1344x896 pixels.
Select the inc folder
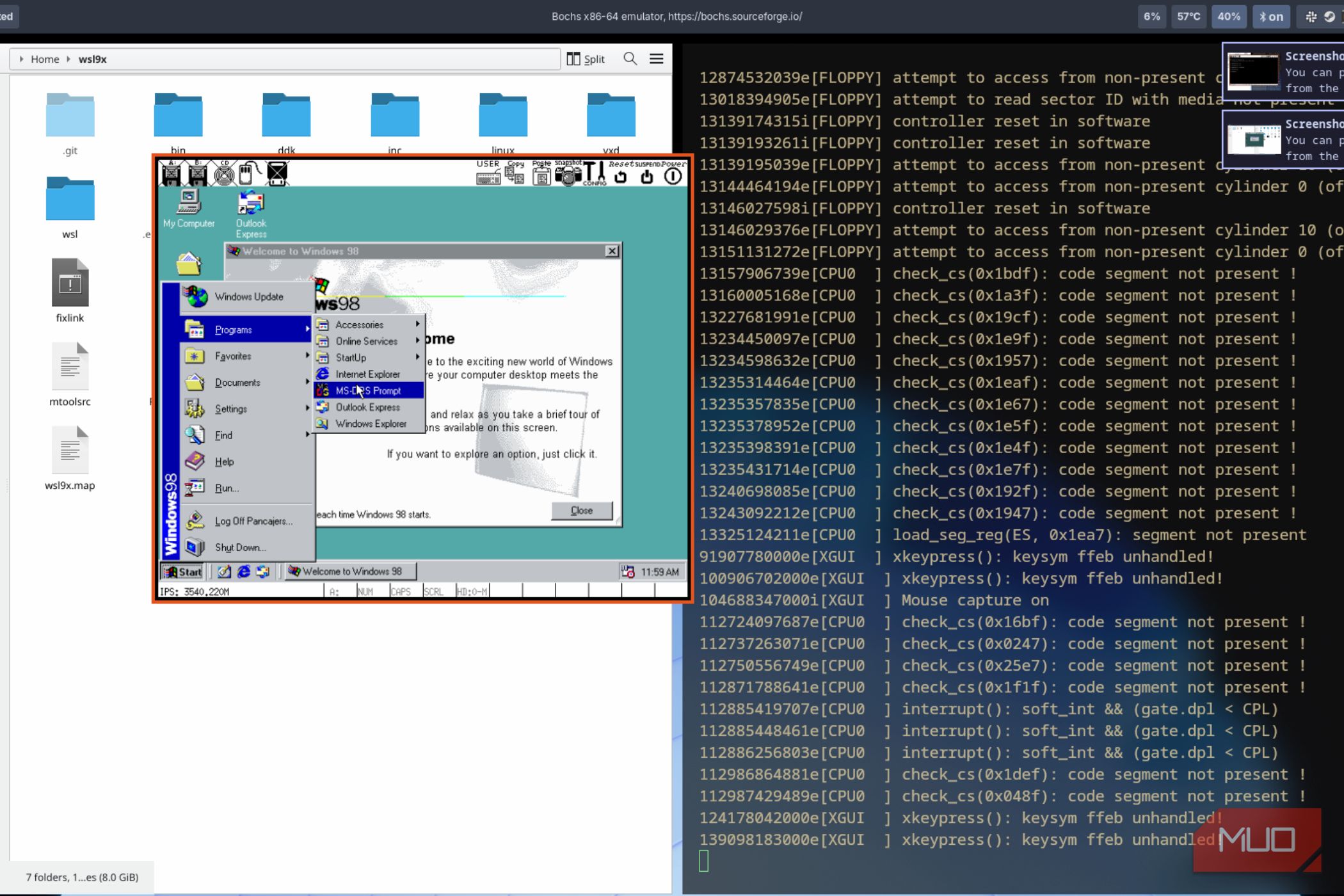click(394, 123)
